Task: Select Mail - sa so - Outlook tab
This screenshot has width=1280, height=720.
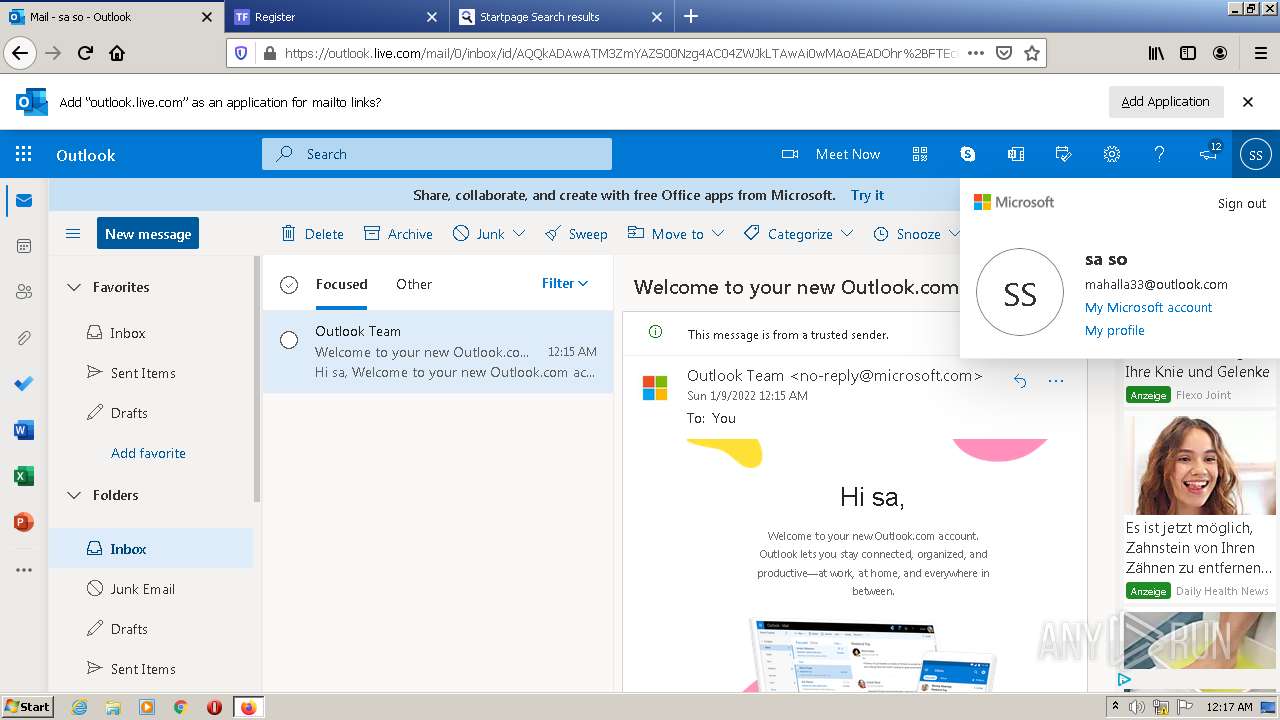Action: coord(110,17)
